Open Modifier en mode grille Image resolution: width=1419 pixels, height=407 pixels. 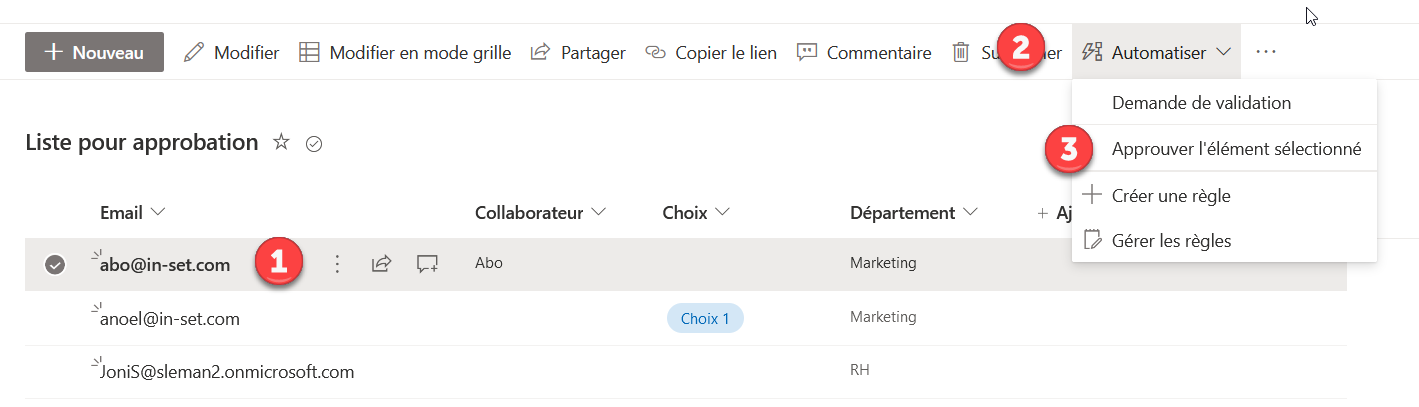[406, 52]
